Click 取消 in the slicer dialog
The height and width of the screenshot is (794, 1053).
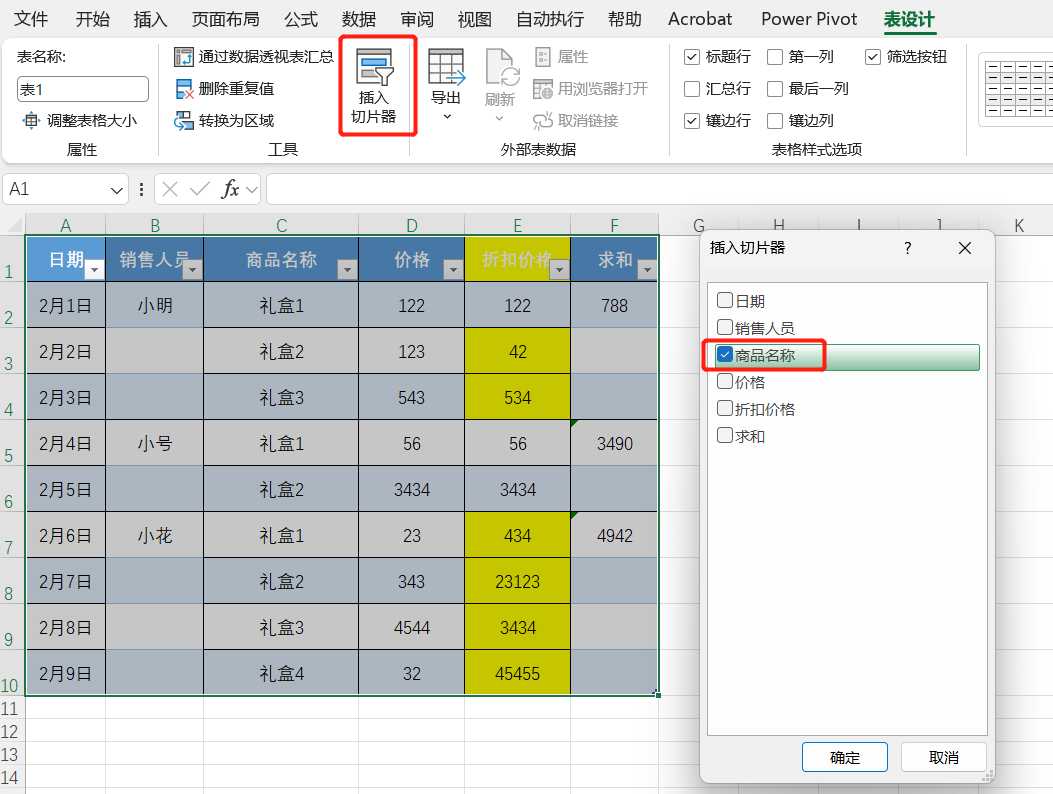pos(944,758)
